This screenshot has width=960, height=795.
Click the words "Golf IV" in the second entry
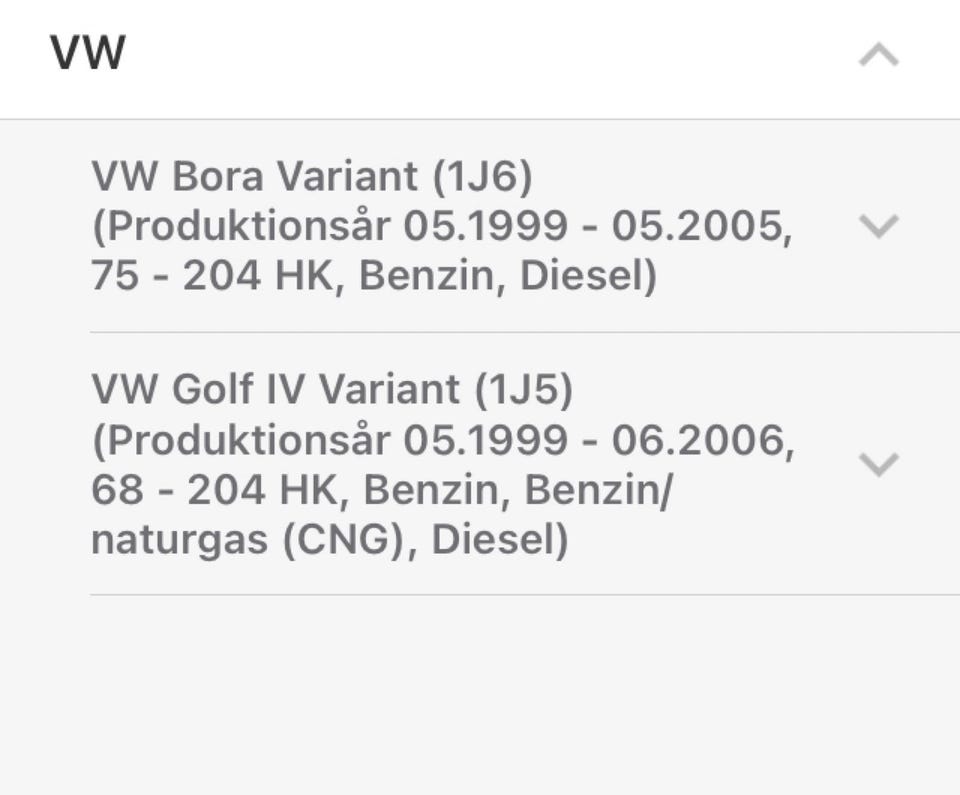coord(238,390)
